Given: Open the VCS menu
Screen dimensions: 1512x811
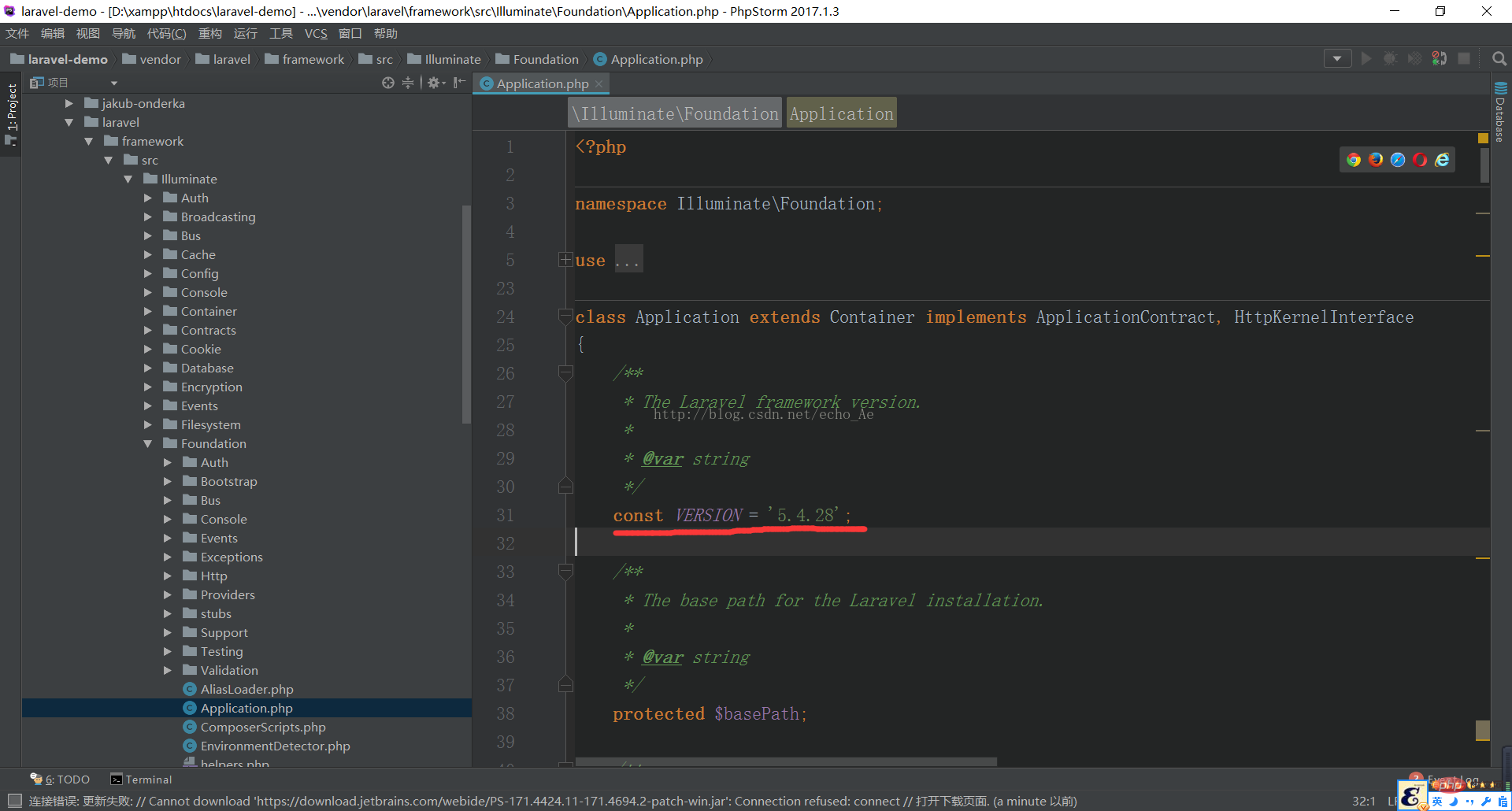Looking at the screenshot, I should click(316, 34).
